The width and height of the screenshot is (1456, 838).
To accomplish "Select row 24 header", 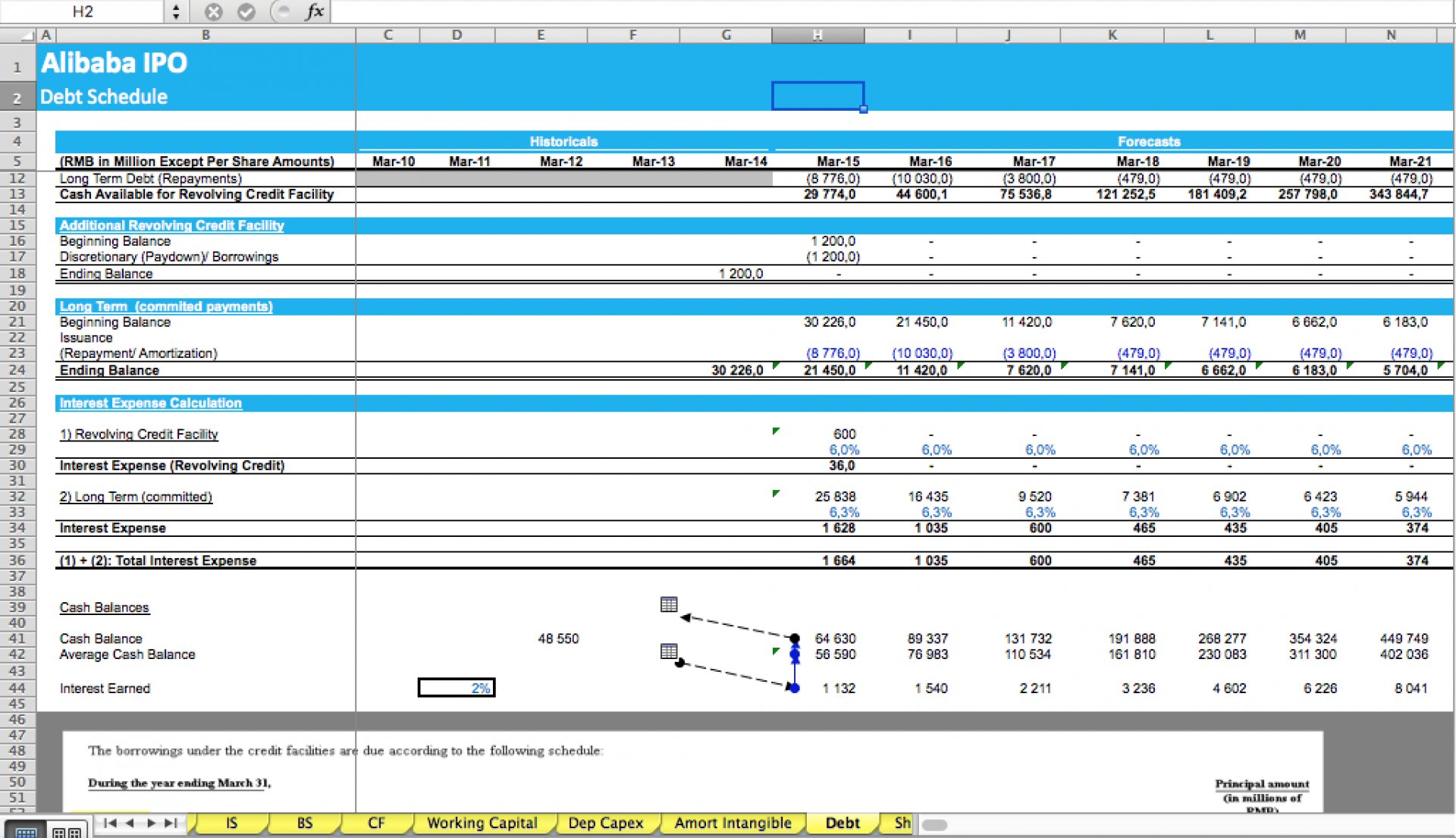I will [x=17, y=370].
